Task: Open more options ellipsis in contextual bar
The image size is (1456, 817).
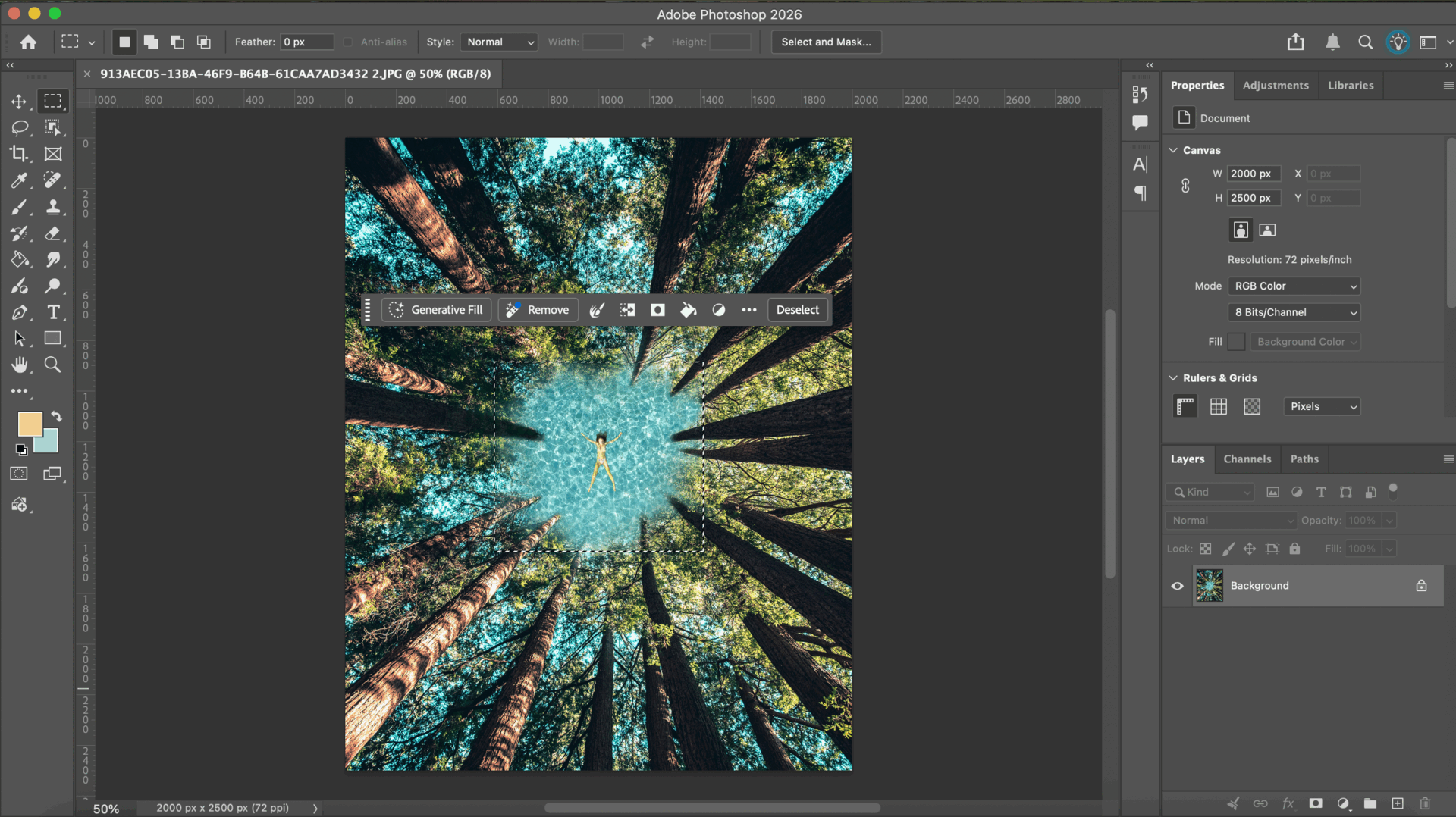Action: tap(748, 310)
